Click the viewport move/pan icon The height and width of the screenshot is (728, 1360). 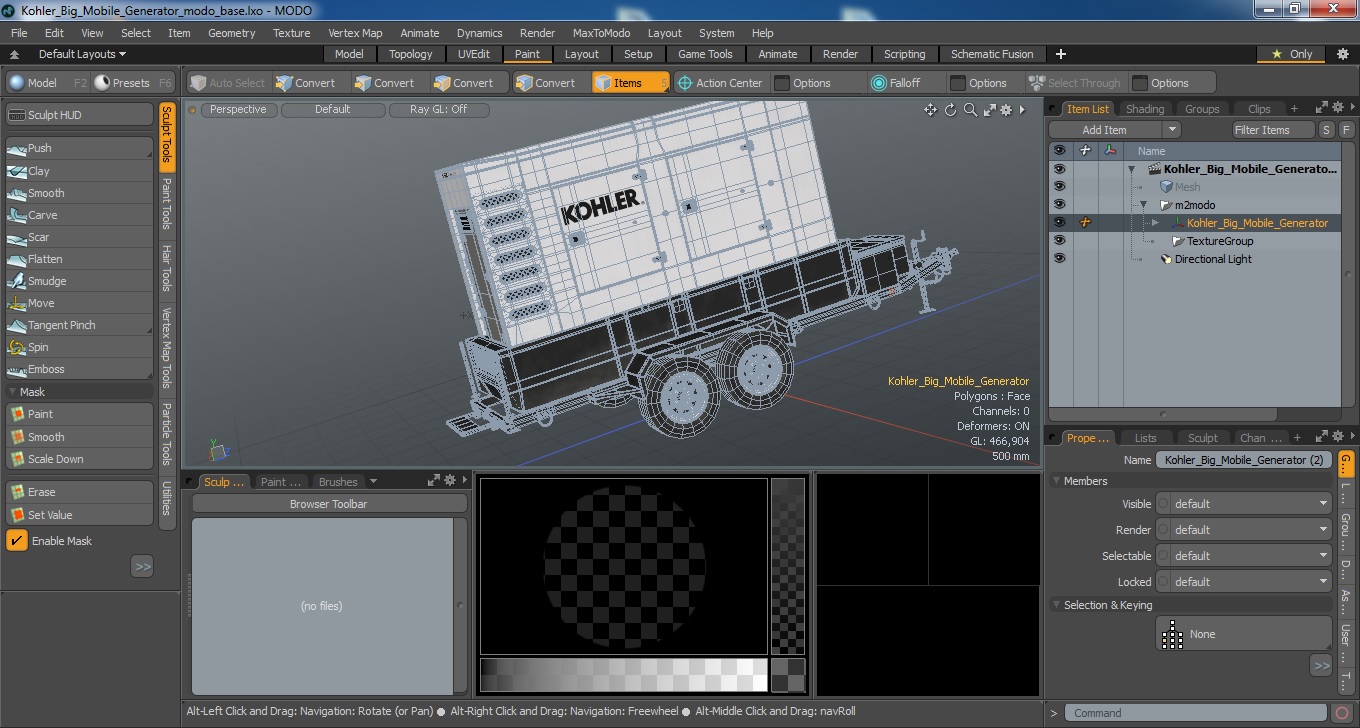[930, 110]
